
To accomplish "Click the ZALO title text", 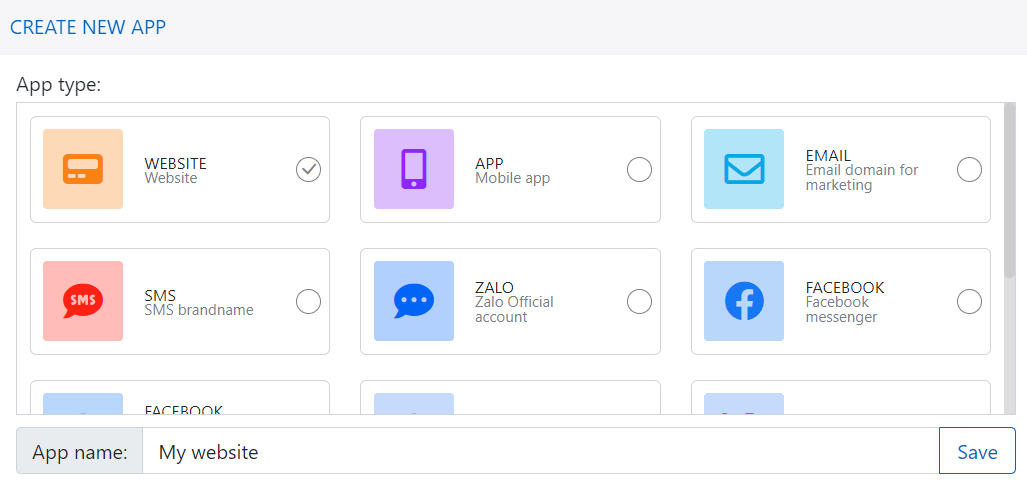I will (495, 288).
